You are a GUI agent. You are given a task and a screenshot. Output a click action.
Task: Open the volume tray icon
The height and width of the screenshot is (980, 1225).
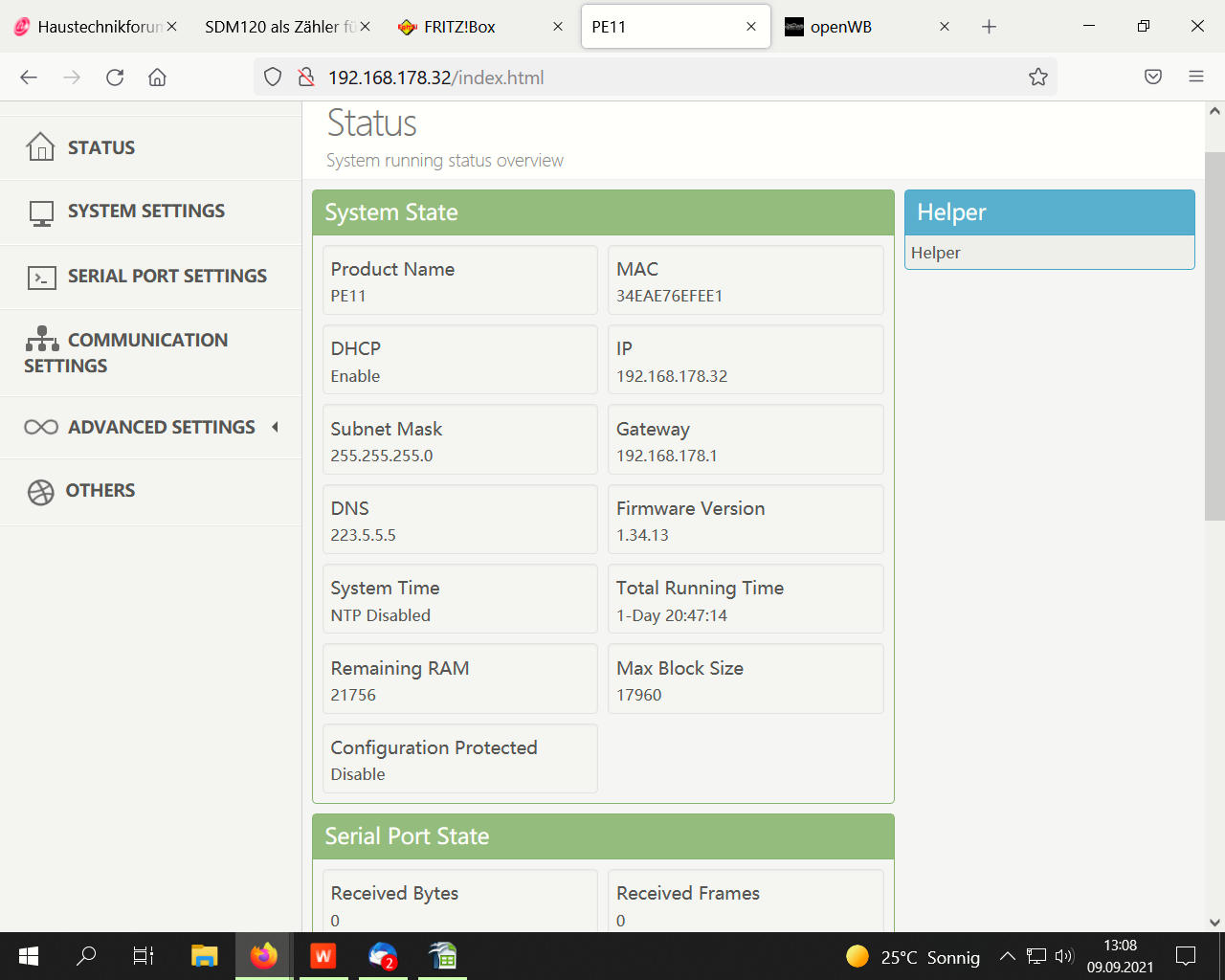tap(1064, 956)
